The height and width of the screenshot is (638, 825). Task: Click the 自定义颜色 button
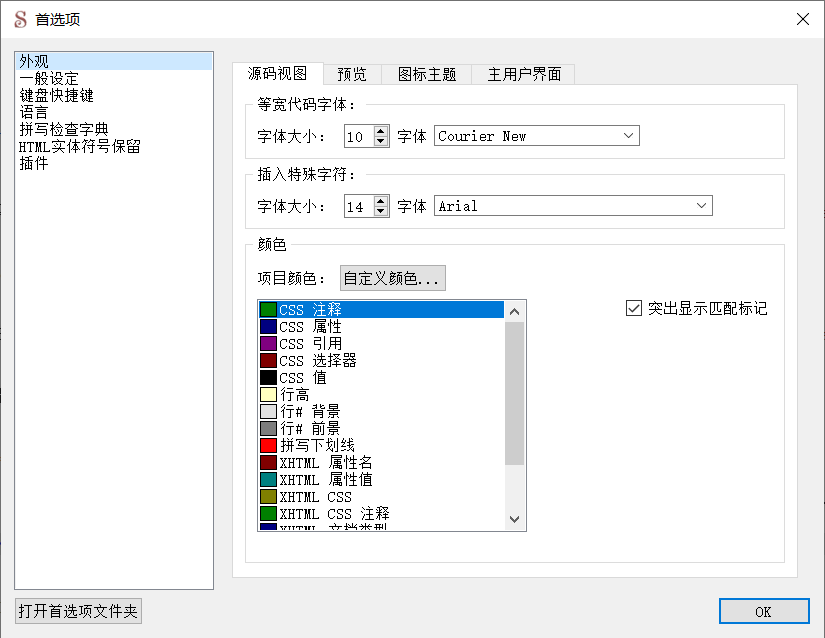tap(390, 278)
